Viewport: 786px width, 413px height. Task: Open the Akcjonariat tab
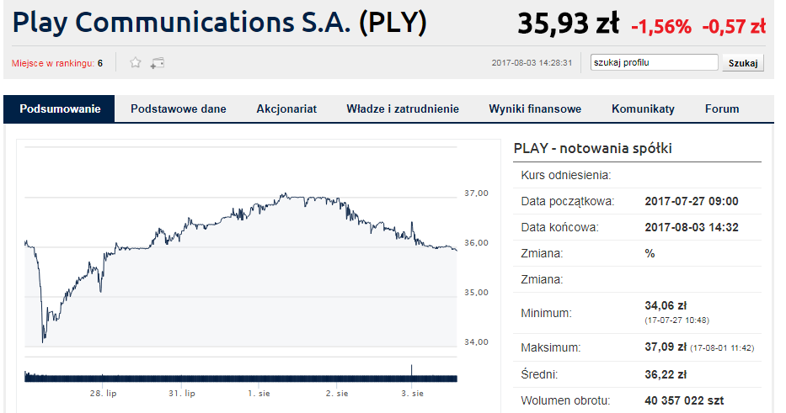click(x=286, y=109)
